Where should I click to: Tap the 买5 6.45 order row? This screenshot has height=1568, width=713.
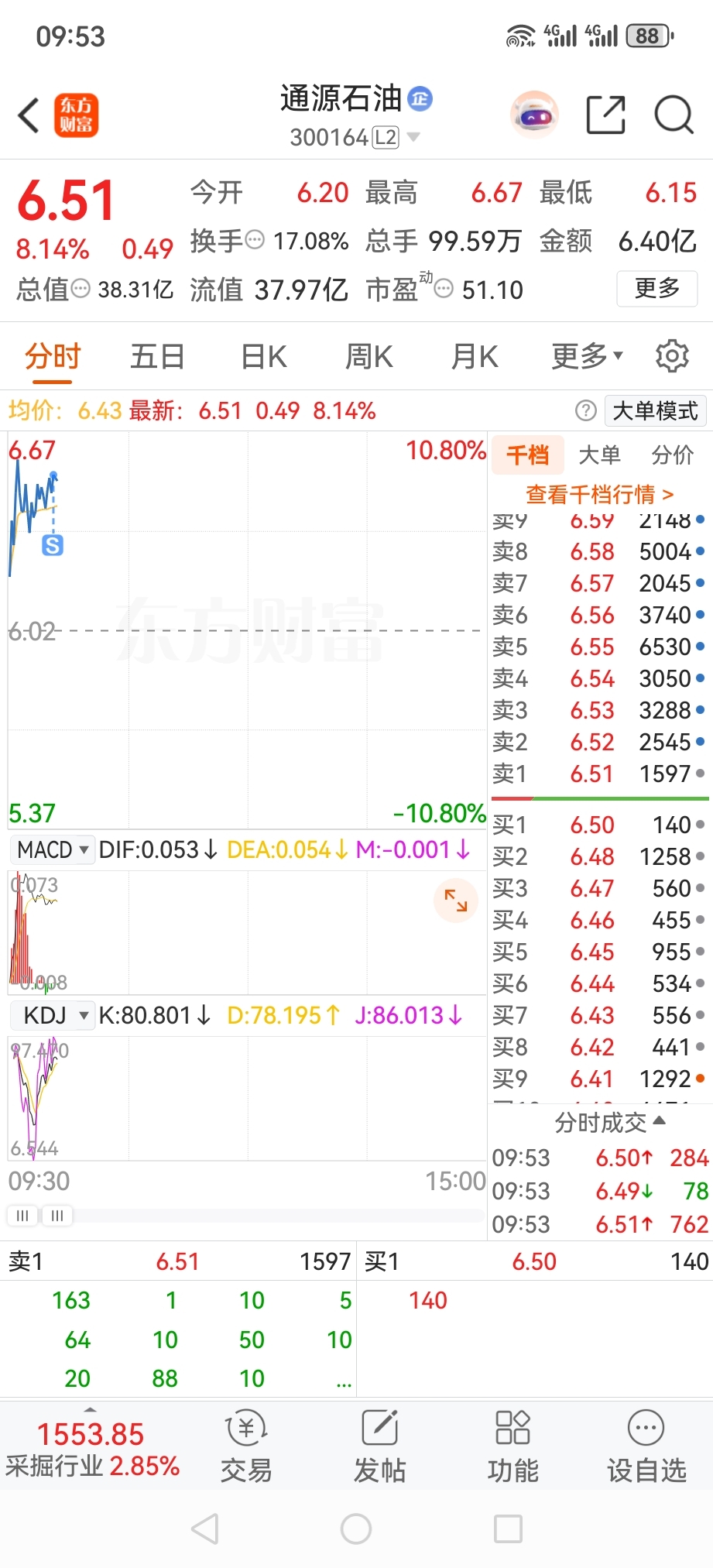click(x=600, y=952)
